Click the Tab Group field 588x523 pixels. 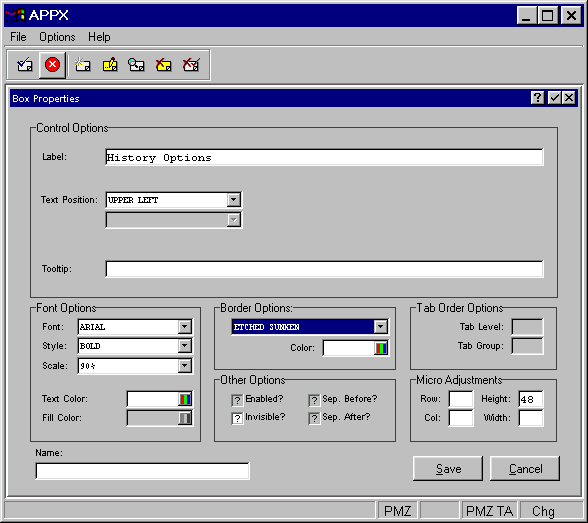(527, 346)
